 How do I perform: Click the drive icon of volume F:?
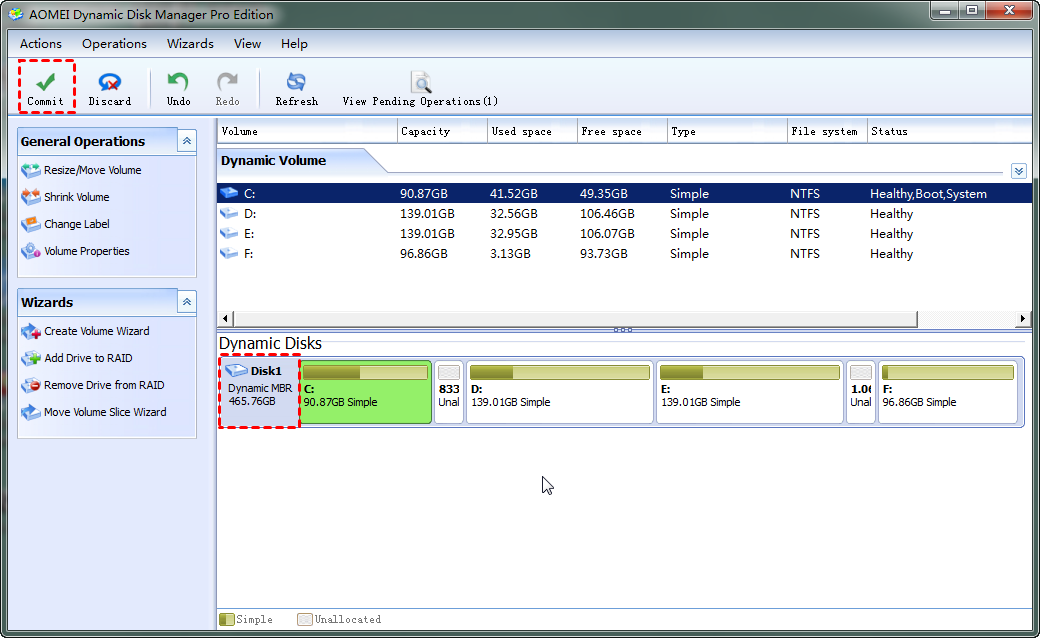click(229, 253)
